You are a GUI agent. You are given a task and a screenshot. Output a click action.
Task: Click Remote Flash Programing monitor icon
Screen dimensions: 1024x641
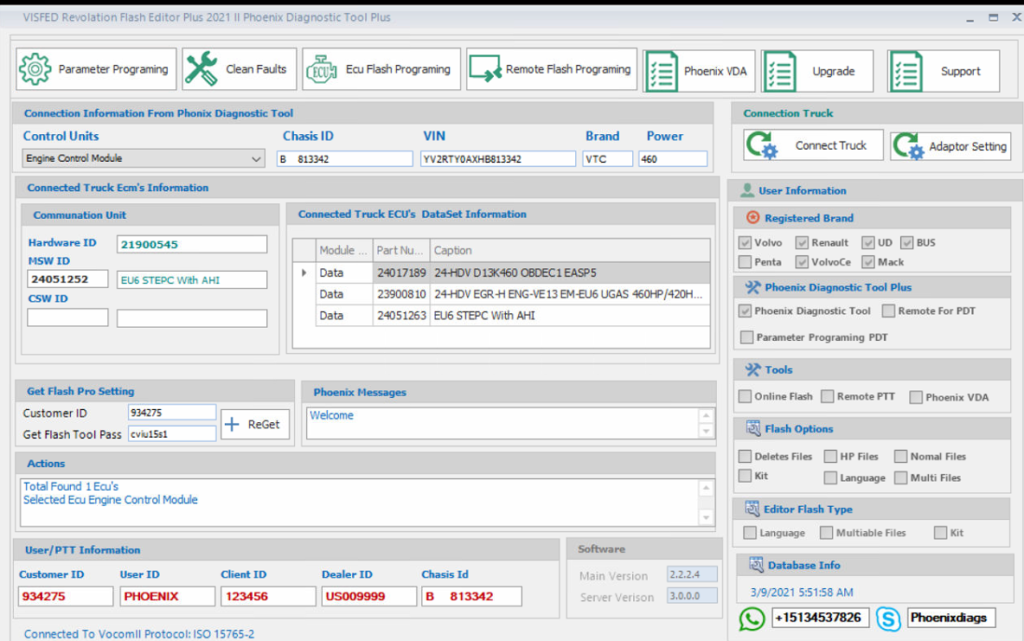click(485, 69)
